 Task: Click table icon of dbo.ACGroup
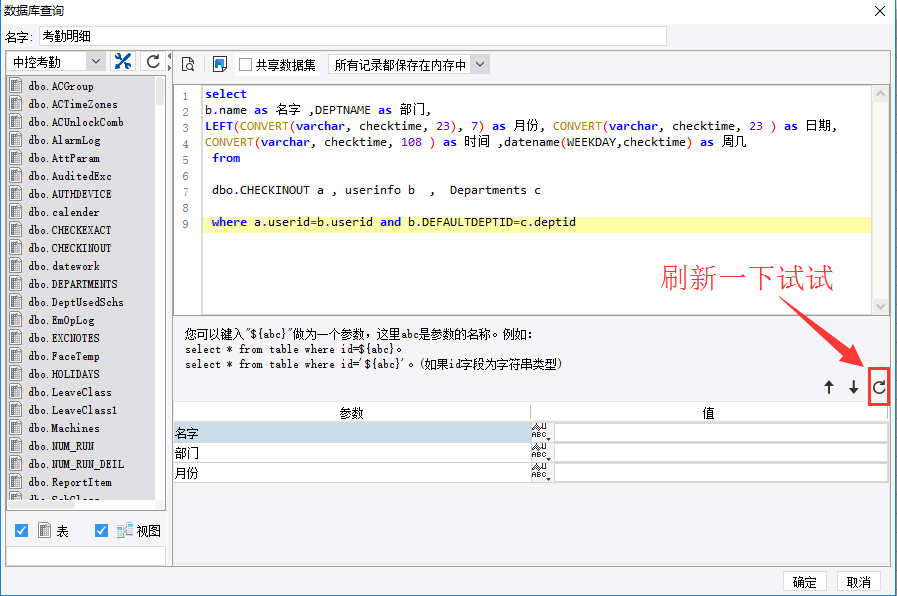[16, 86]
